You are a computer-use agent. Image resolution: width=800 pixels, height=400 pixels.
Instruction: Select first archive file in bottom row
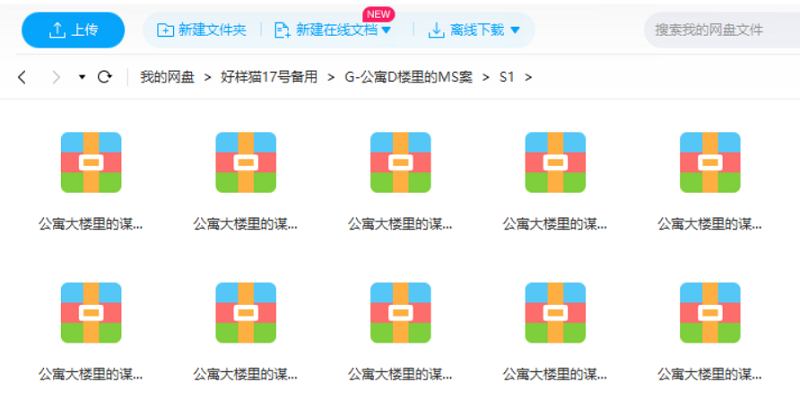point(91,312)
